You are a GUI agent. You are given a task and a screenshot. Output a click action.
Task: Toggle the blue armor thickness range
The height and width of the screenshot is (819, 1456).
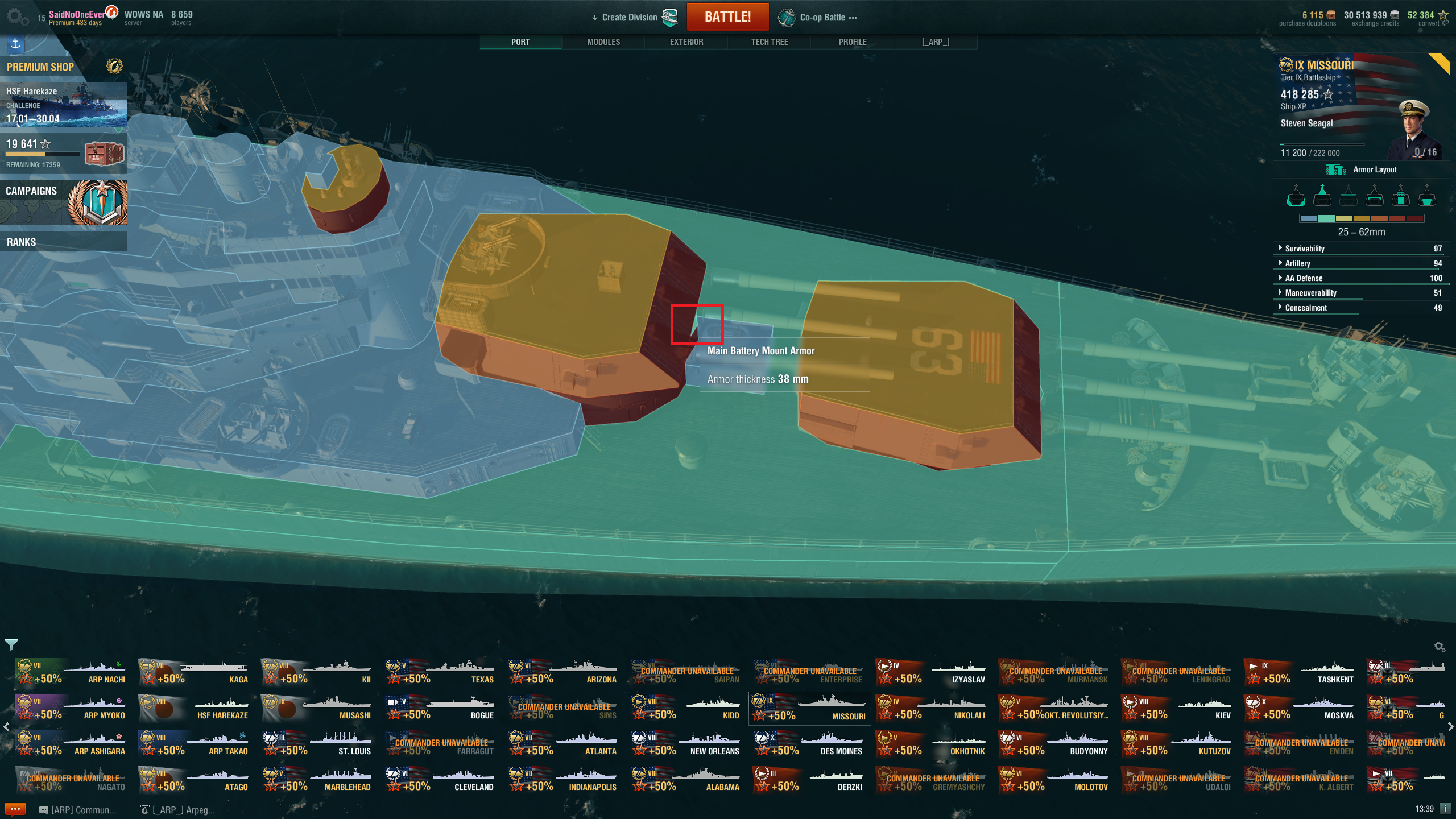pos(1309,218)
